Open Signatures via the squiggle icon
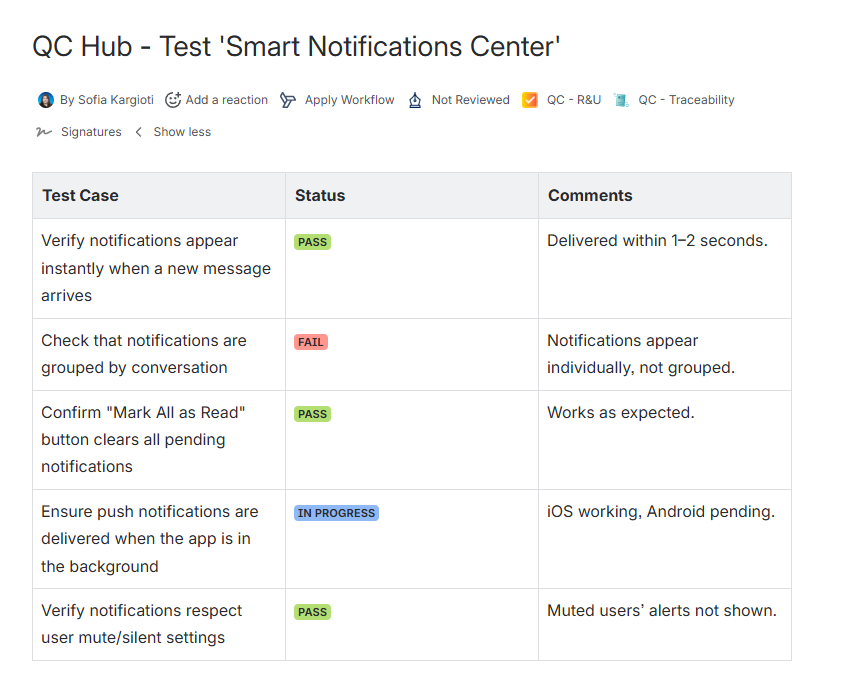The width and height of the screenshot is (850, 690). [44, 132]
